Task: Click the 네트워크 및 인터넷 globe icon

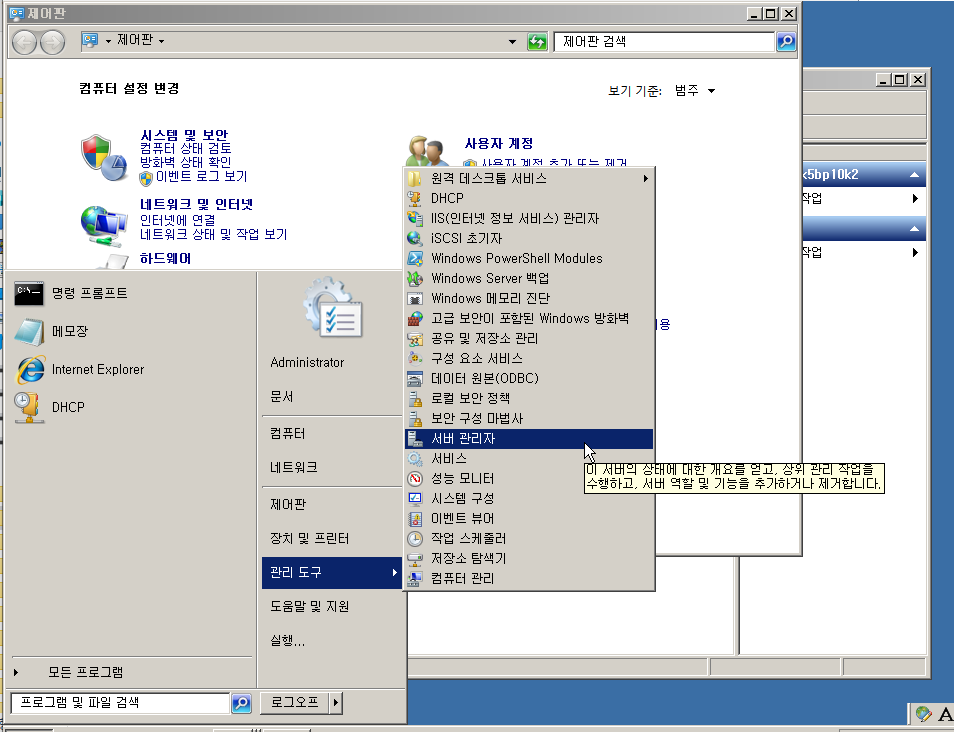Action: pos(103,226)
